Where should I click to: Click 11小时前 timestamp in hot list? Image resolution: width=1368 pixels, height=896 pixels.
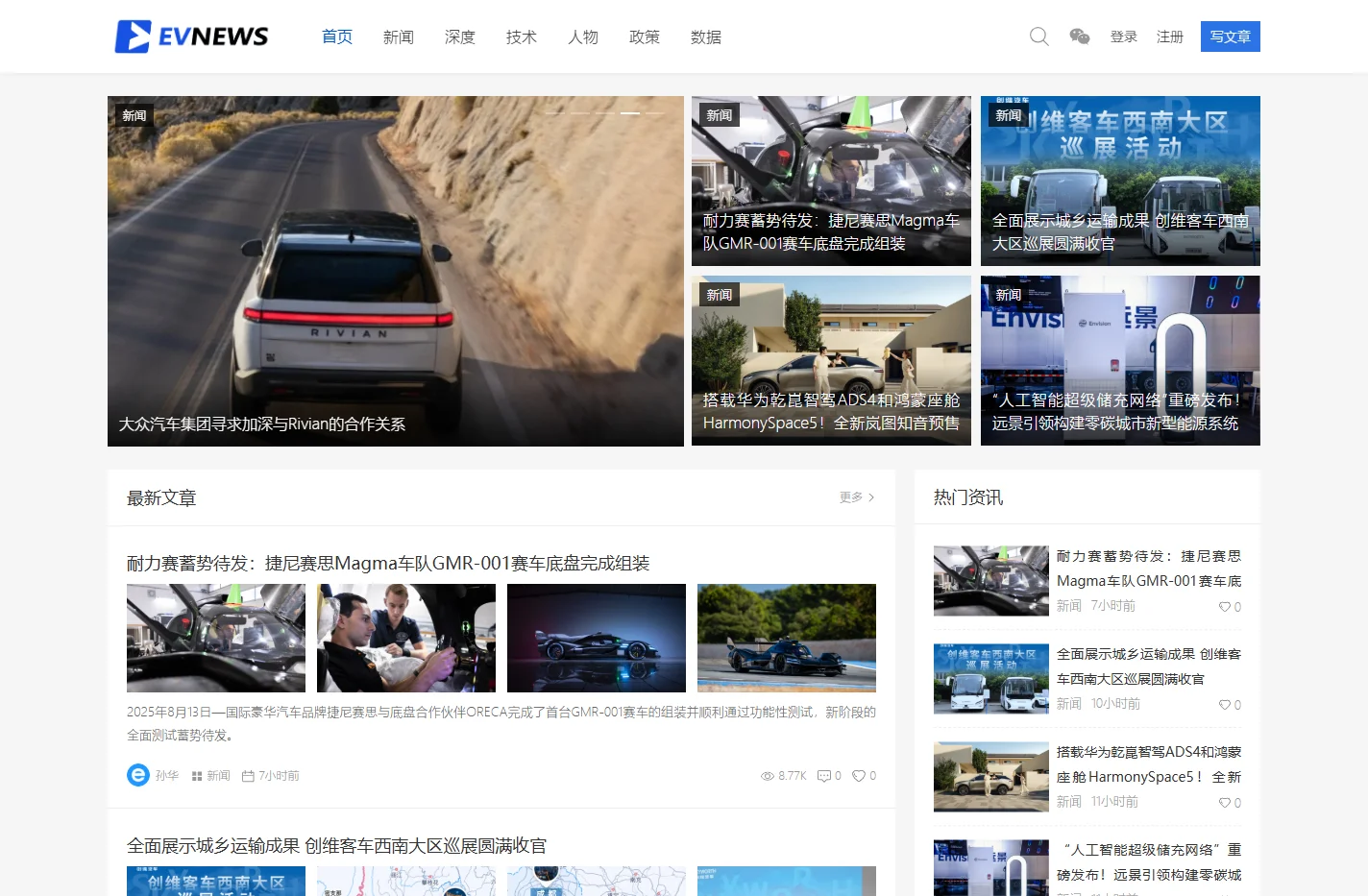tap(1114, 802)
